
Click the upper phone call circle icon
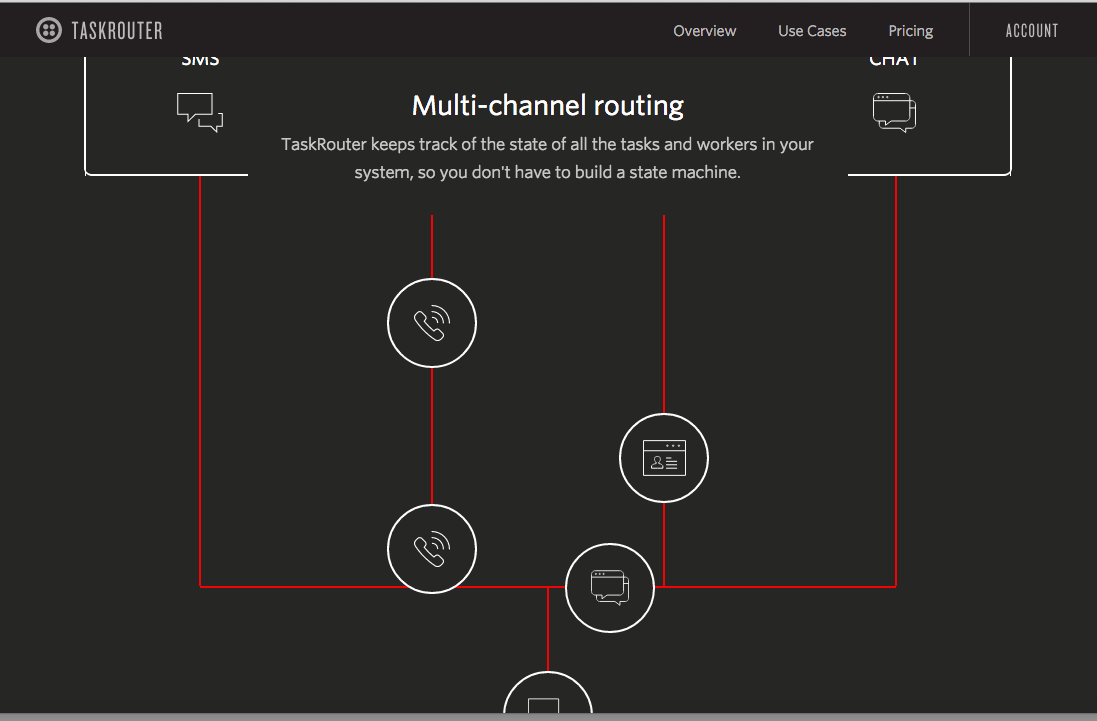[x=432, y=323]
